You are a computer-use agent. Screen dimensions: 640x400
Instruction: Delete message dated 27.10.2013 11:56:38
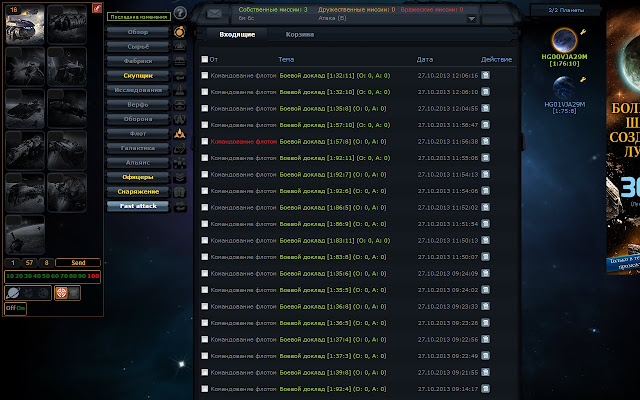coord(485,141)
